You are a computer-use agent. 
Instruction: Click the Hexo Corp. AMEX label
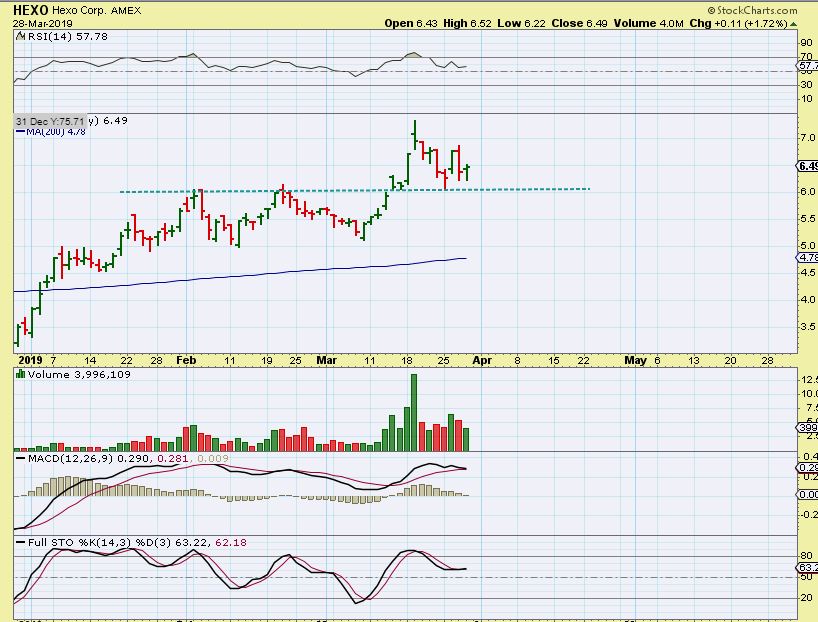pos(97,10)
